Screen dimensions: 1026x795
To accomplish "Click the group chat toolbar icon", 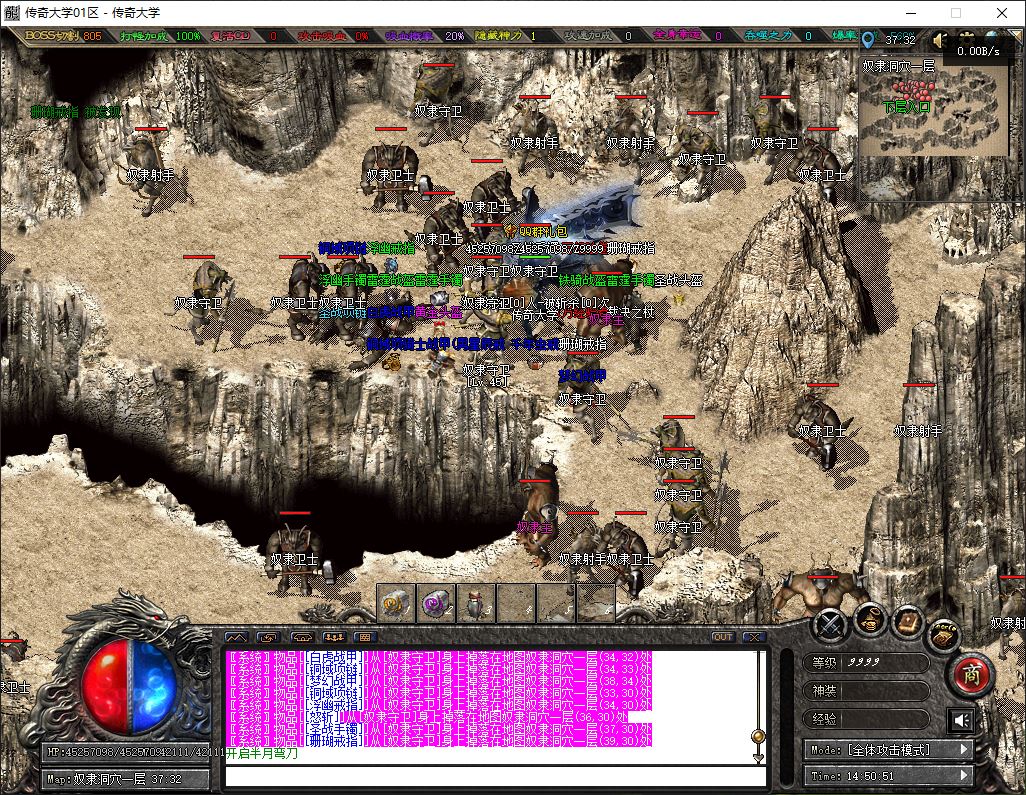I will pyautogui.click(x=334, y=637).
